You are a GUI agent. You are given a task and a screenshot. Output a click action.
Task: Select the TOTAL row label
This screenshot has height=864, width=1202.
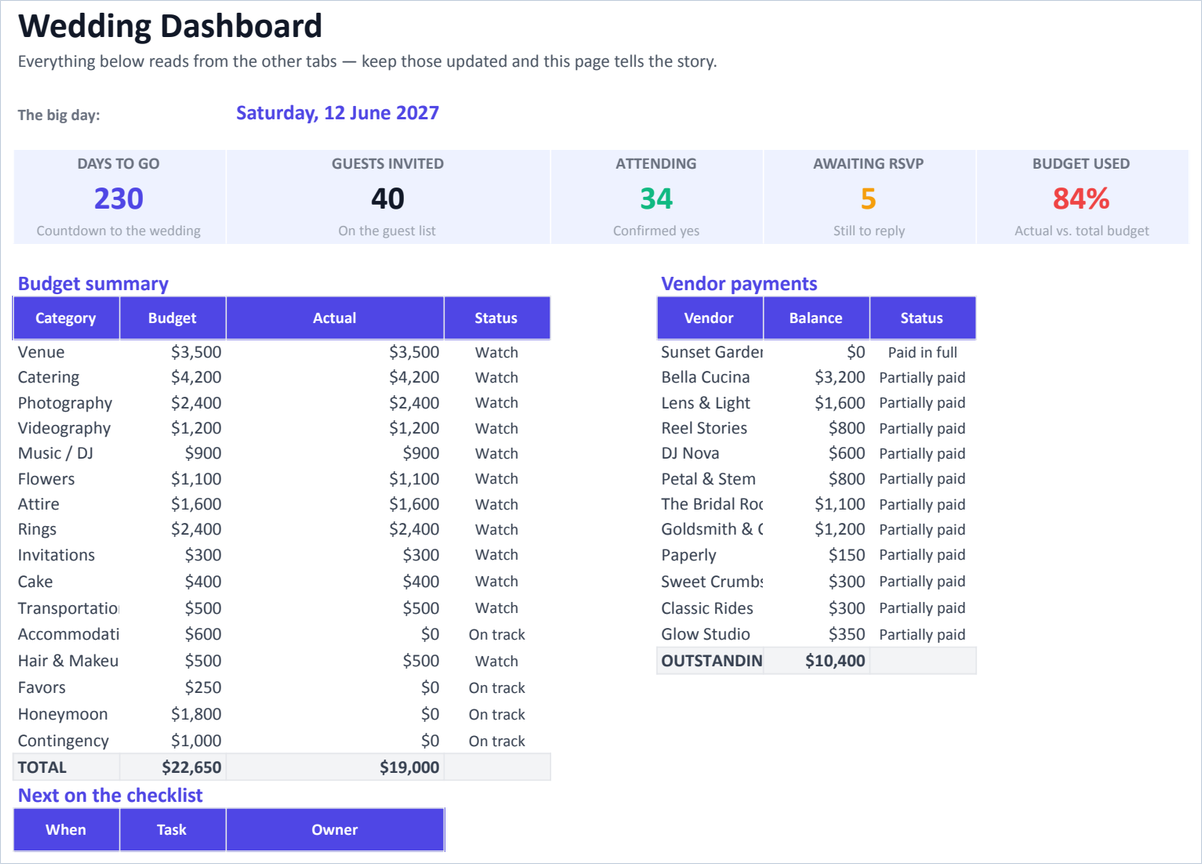coord(66,767)
